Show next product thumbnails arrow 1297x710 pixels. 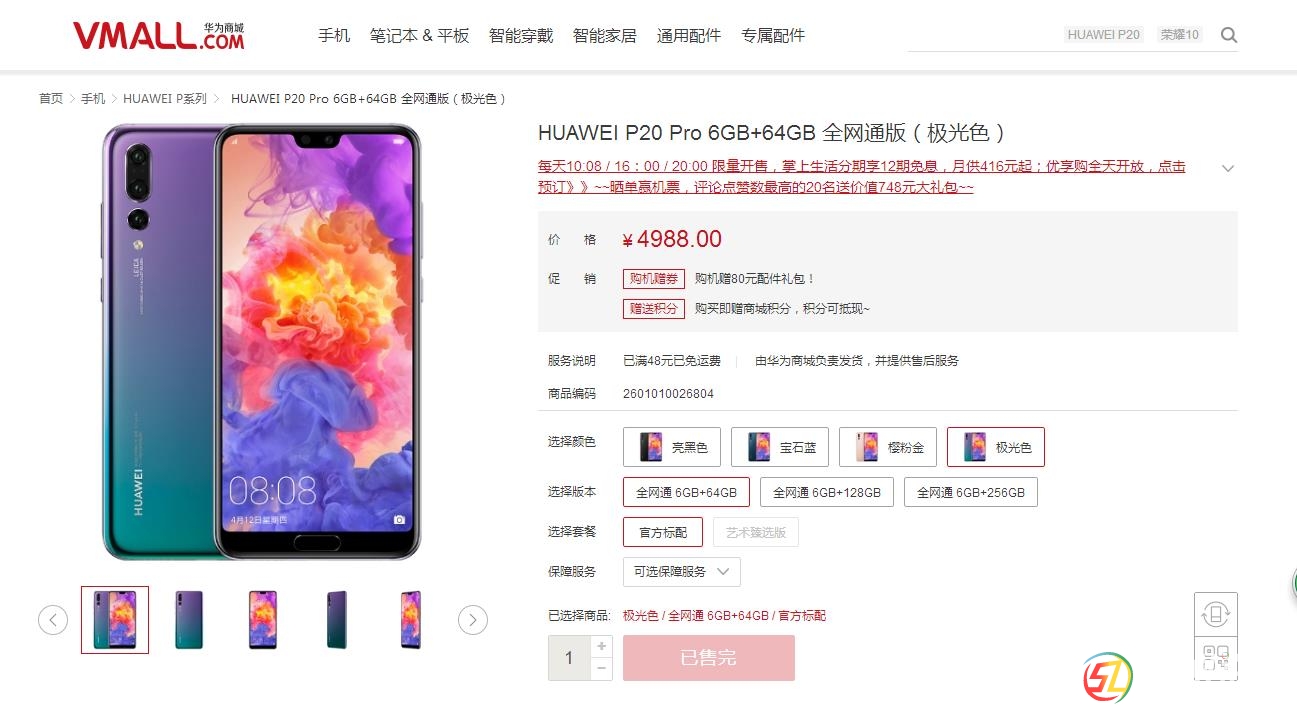click(x=473, y=620)
